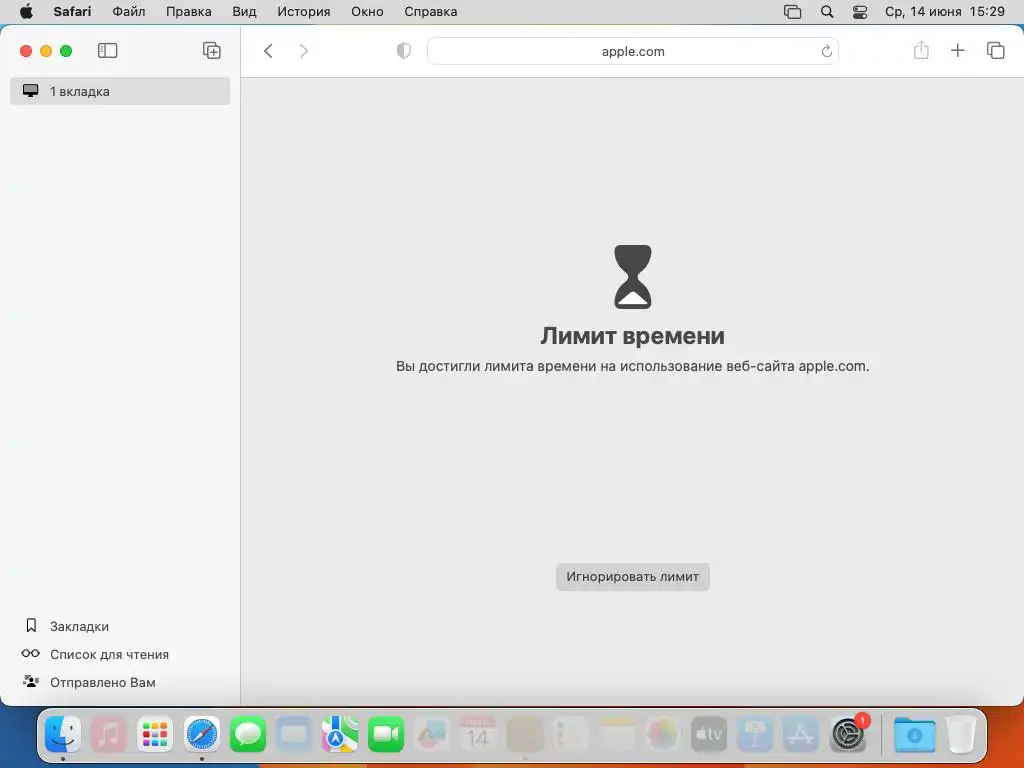
Task: Open Maps from the Dock
Action: [x=340, y=734]
